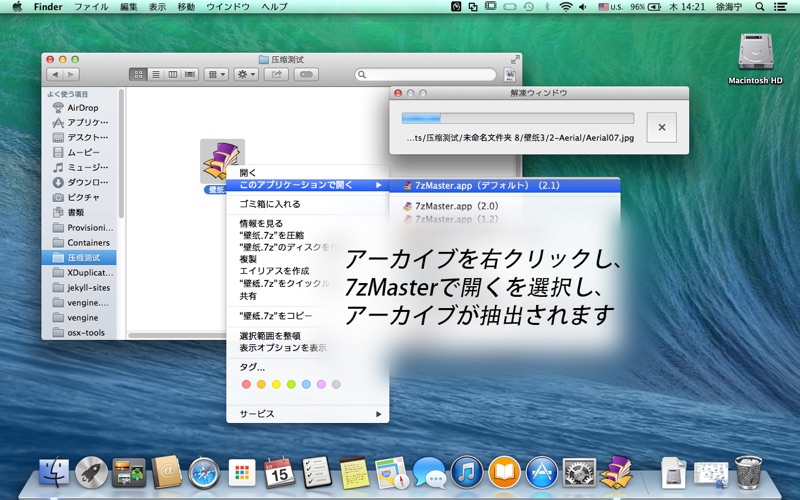The image size is (800, 500).
Task: Open the arrange-by dropdown in Finder toolbar
Action: coord(216,74)
